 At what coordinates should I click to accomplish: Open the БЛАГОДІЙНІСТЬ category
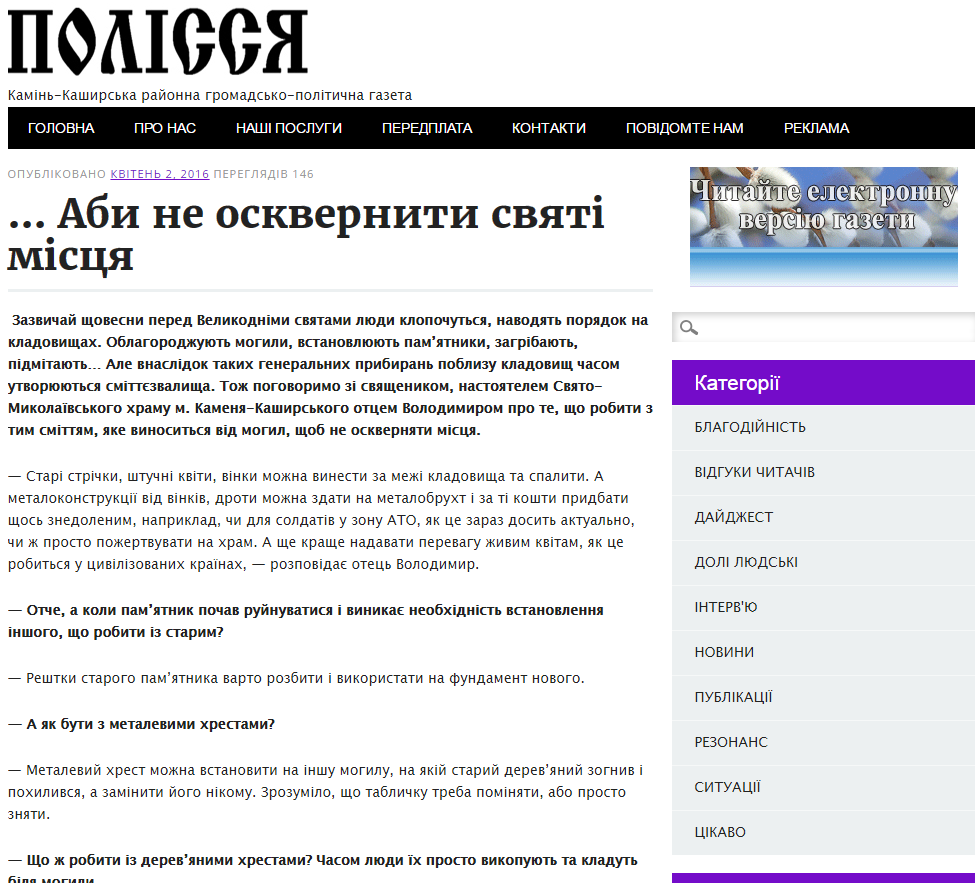750,427
